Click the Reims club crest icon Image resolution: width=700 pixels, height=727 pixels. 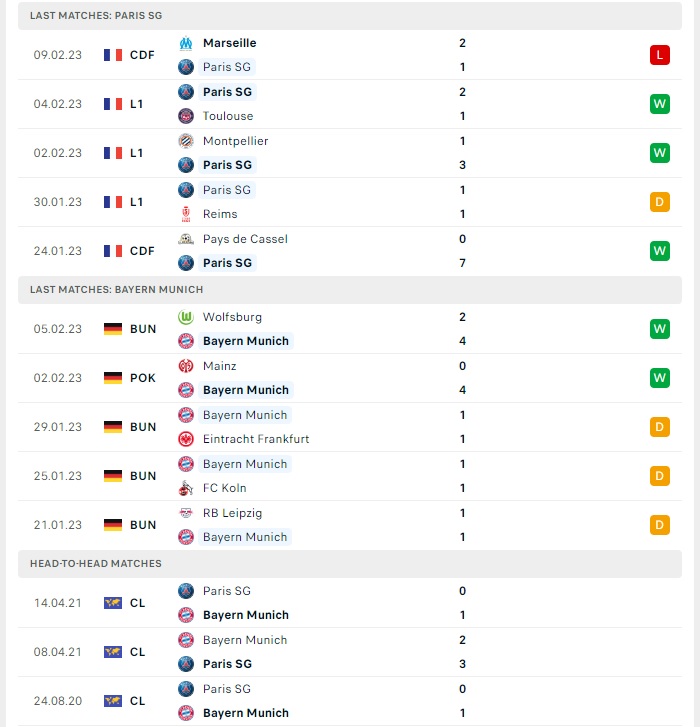pyautogui.click(x=186, y=214)
